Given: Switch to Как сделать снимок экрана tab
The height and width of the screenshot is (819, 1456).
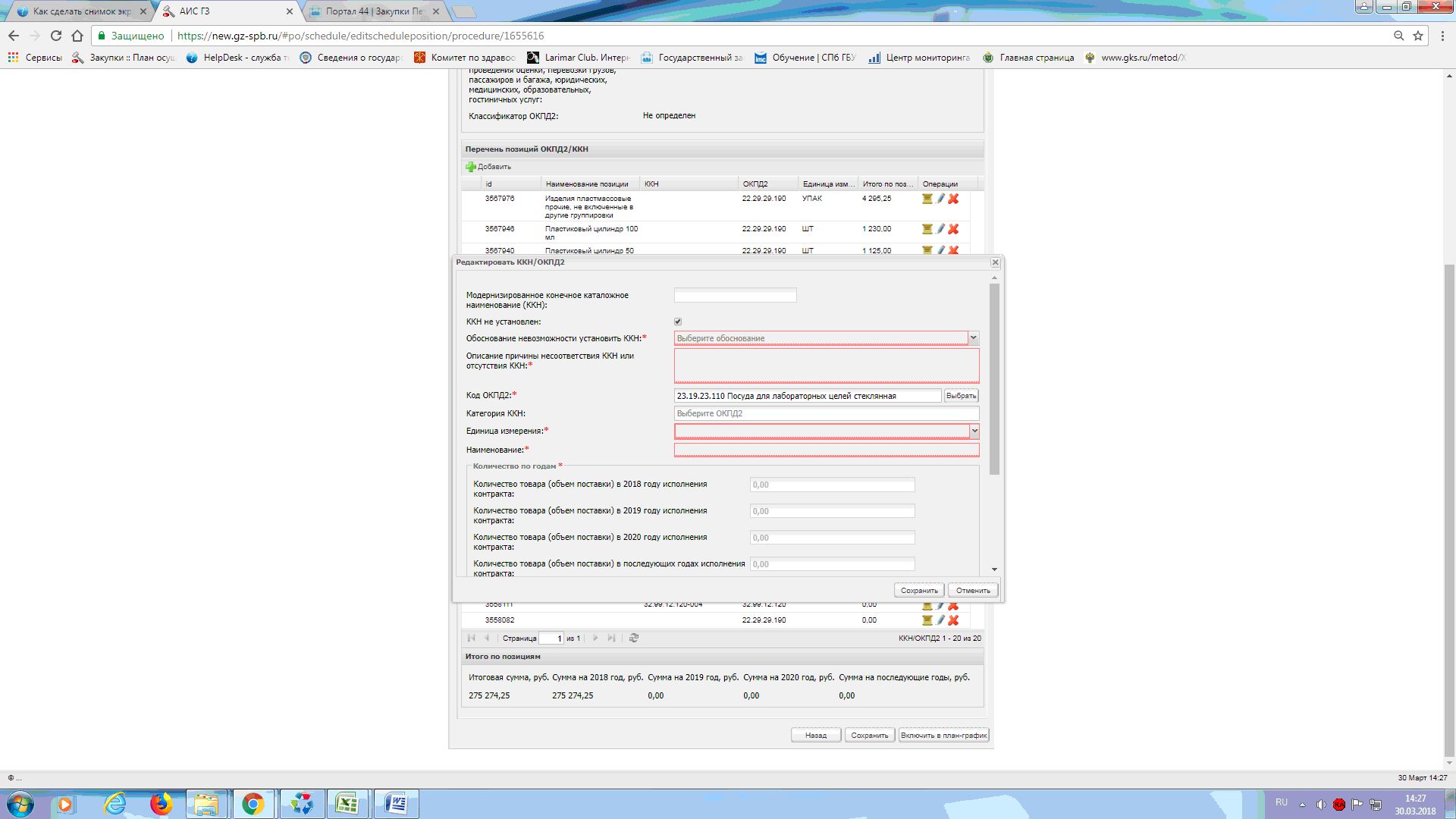Looking at the screenshot, I should click(81, 11).
